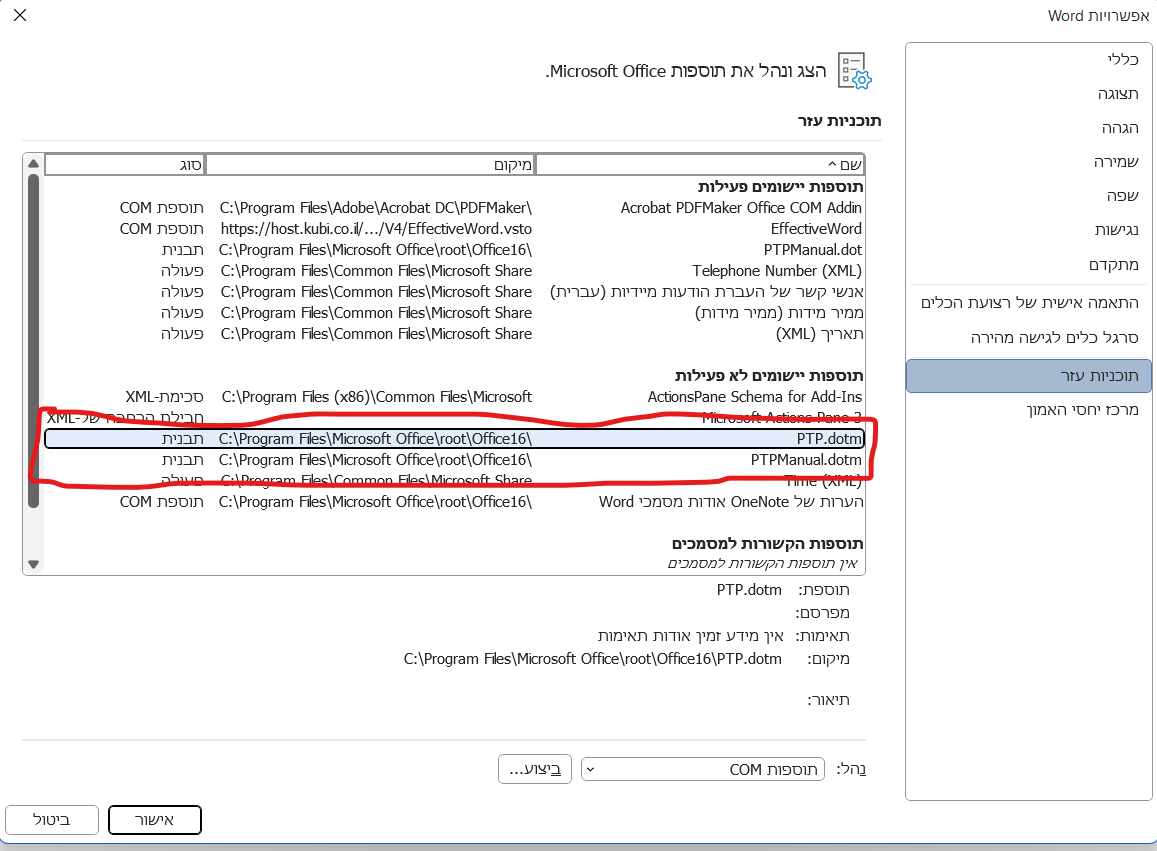Click the תוספות יישומים לא פעילות group heading
The height and width of the screenshot is (851, 1157).
pyautogui.click(x=769, y=376)
